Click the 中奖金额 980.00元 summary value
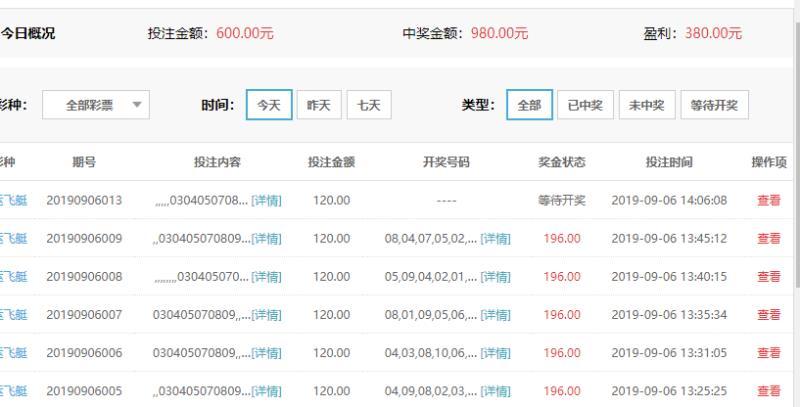This screenshot has width=800, height=407. [x=499, y=33]
